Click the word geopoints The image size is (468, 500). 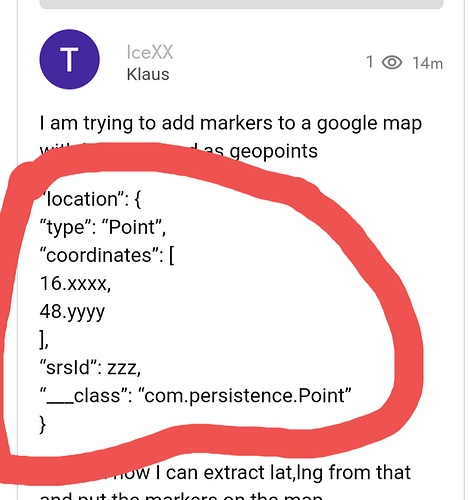click(273, 151)
